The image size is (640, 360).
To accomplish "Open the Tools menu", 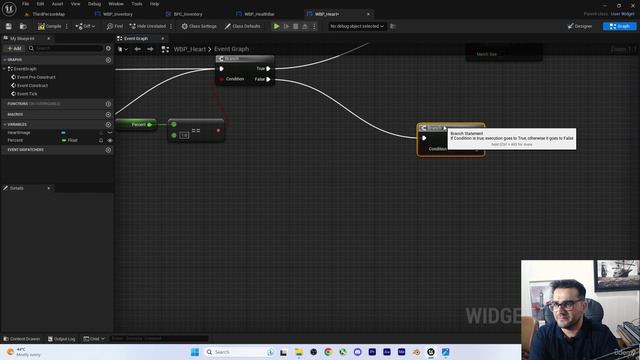I will (137, 4).
